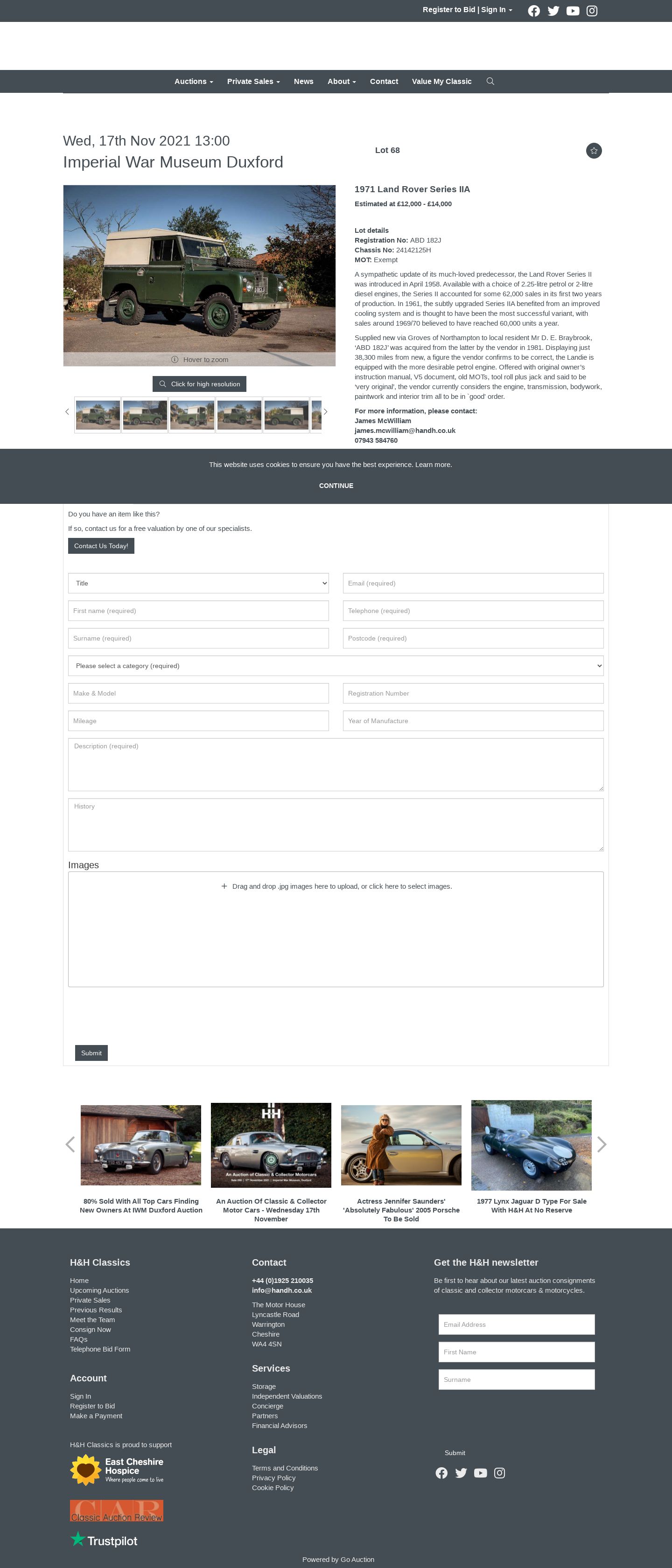
Task: Focus the Email (required) field
Action: 473,583
